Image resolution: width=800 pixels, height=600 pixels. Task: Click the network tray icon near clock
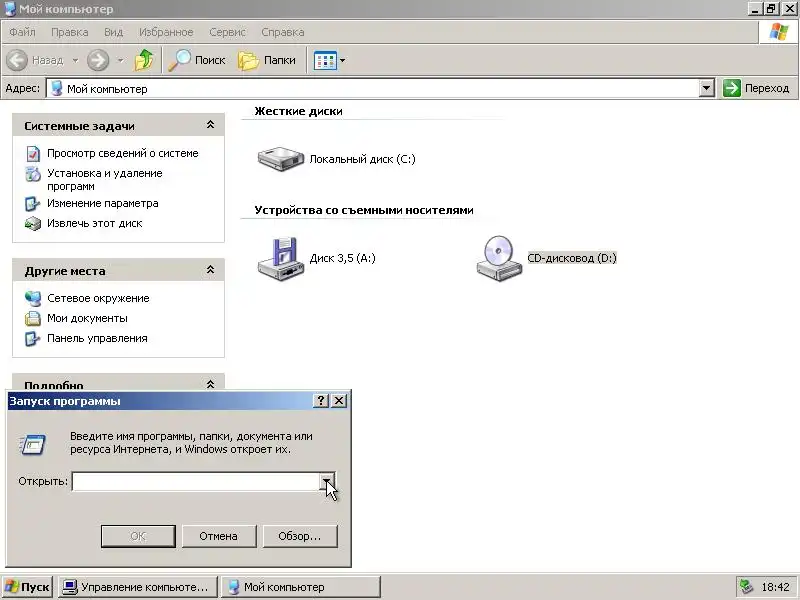click(x=746, y=587)
